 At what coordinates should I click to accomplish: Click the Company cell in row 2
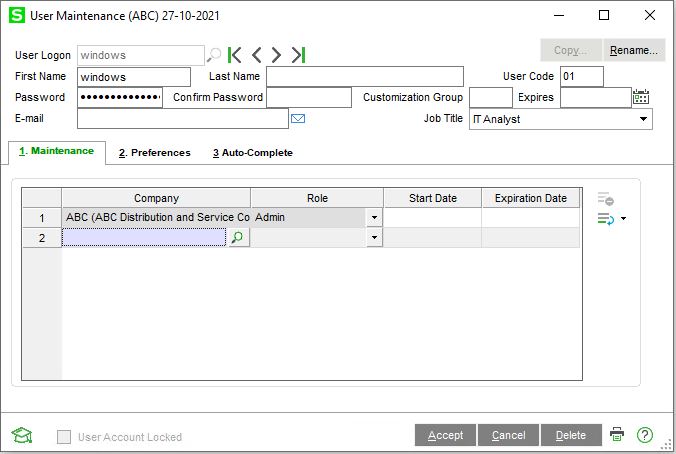pyautogui.click(x=144, y=237)
